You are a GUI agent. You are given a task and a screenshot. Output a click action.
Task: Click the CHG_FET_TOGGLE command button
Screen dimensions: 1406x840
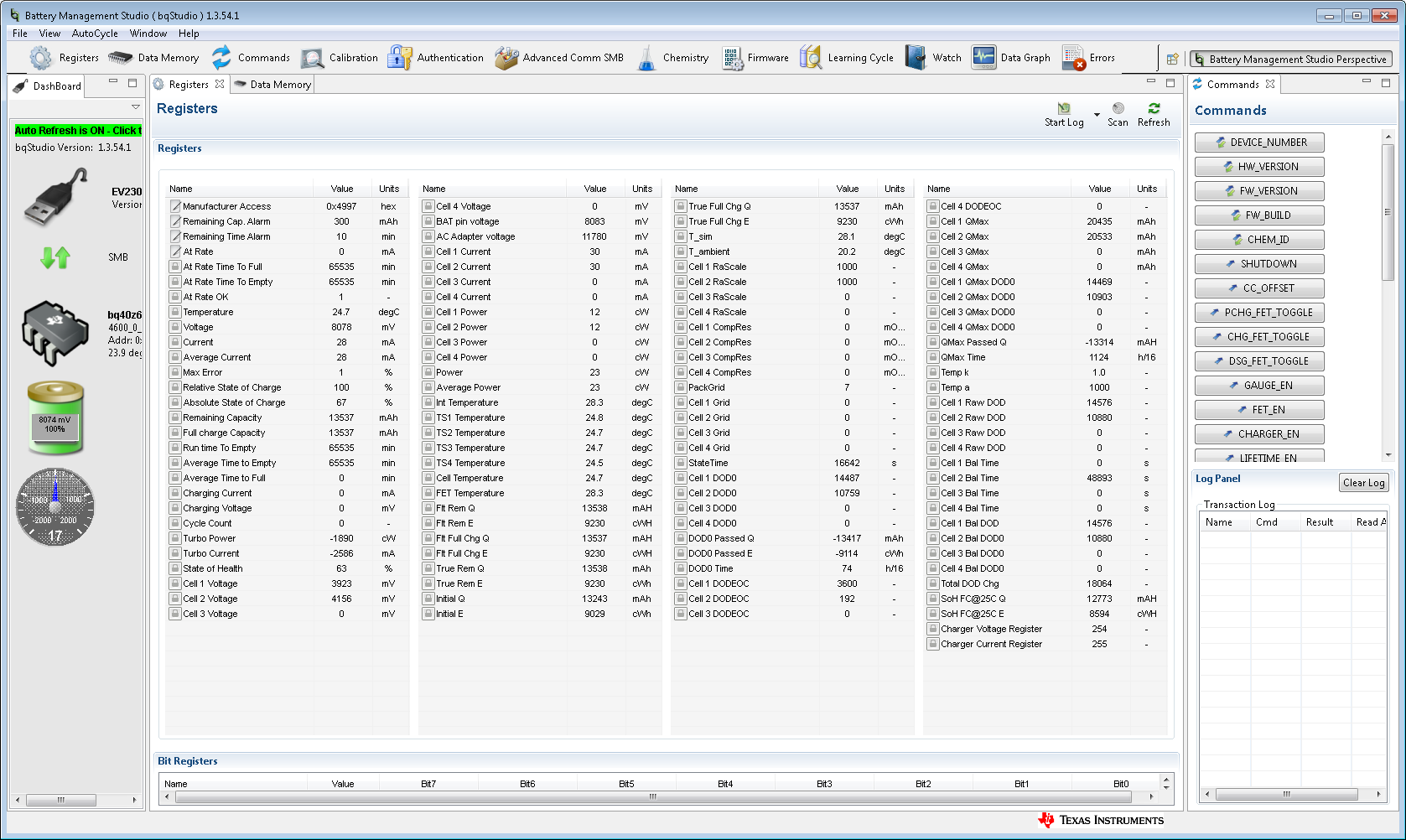click(1259, 337)
